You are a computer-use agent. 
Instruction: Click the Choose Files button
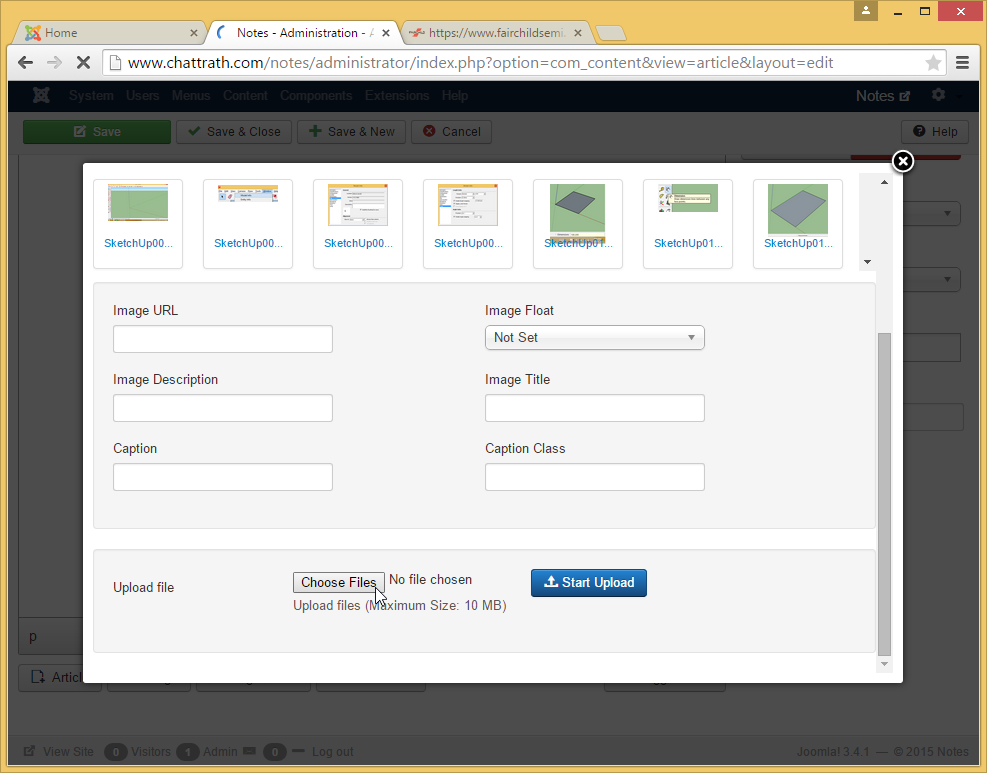coord(338,582)
